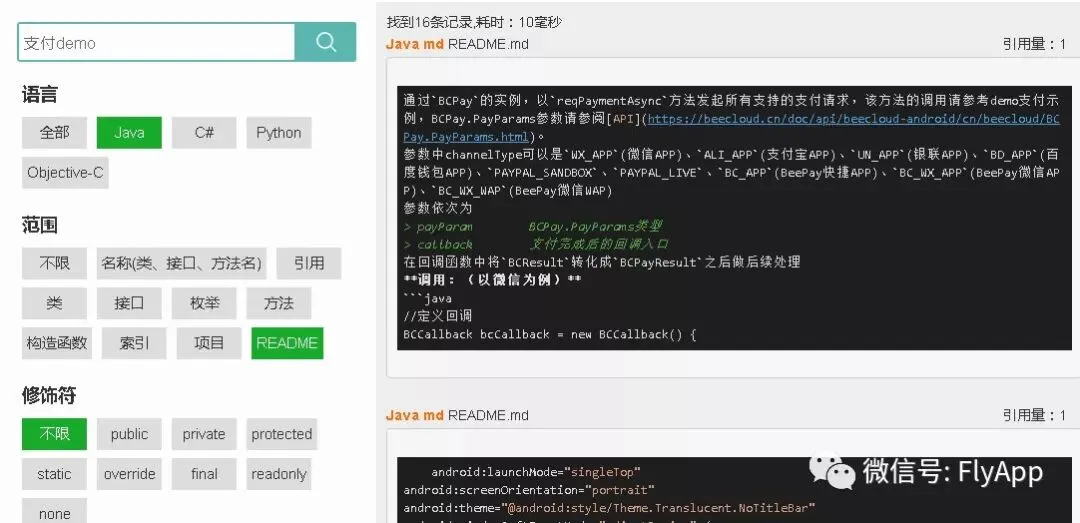Viewport: 1080px width, 523px height.
Task: Focus the search field containing 支付demo
Action: pyautogui.click(x=156, y=42)
